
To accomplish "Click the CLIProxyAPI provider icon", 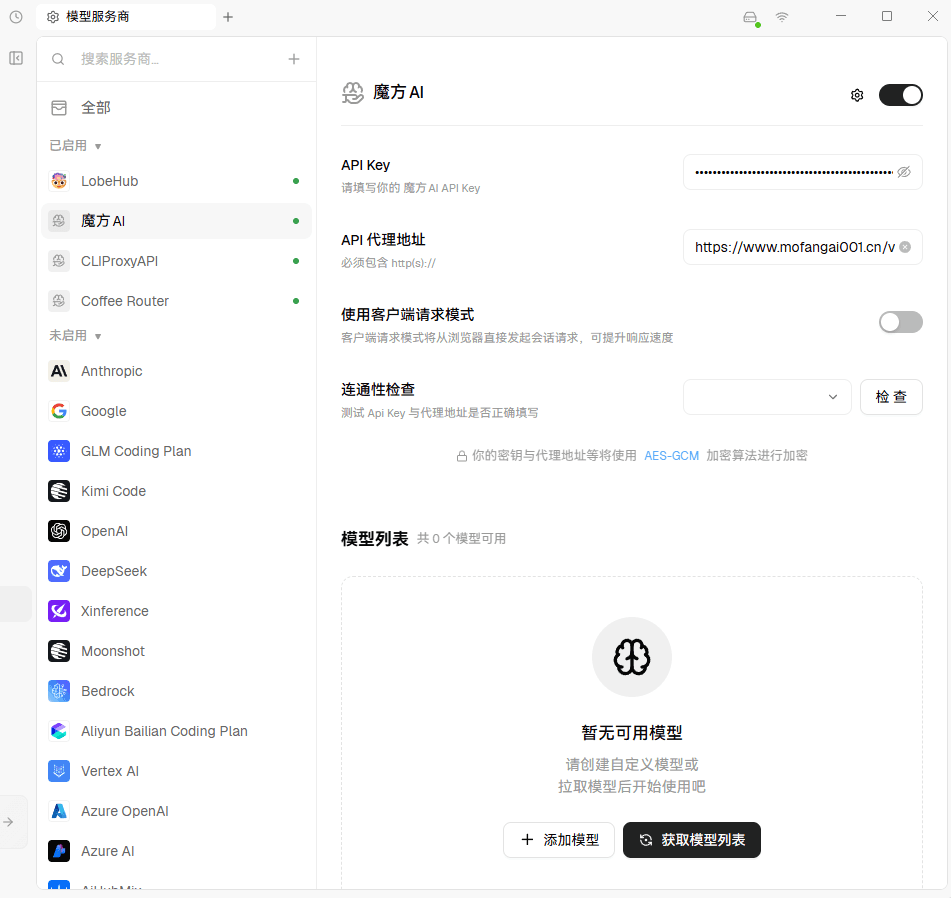I will tap(59, 261).
